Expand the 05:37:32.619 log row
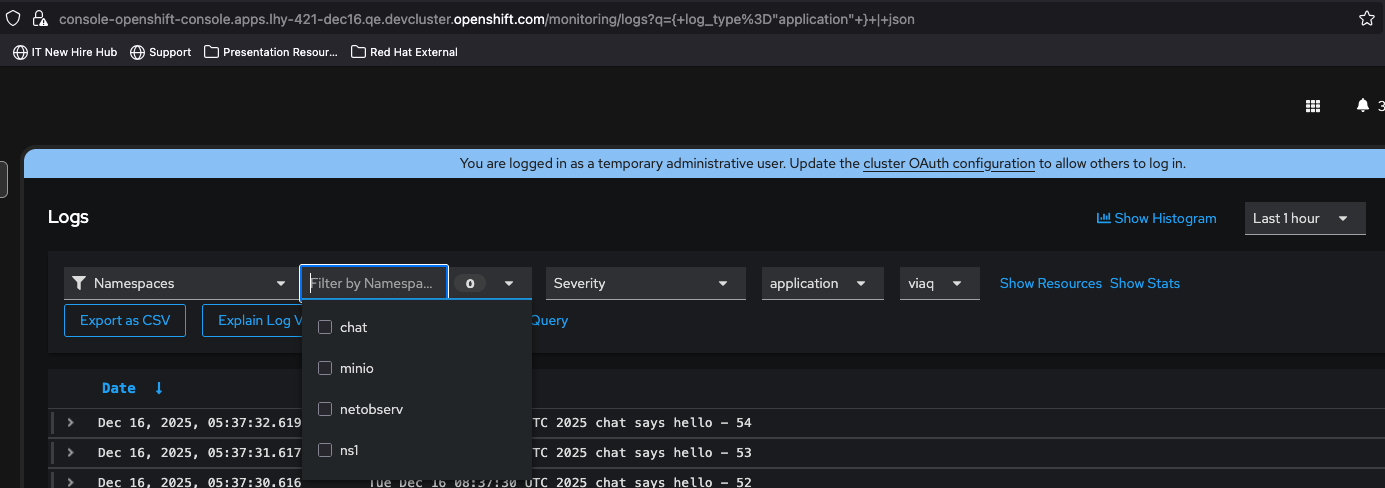Image resolution: width=1385 pixels, height=488 pixels. coord(71,423)
